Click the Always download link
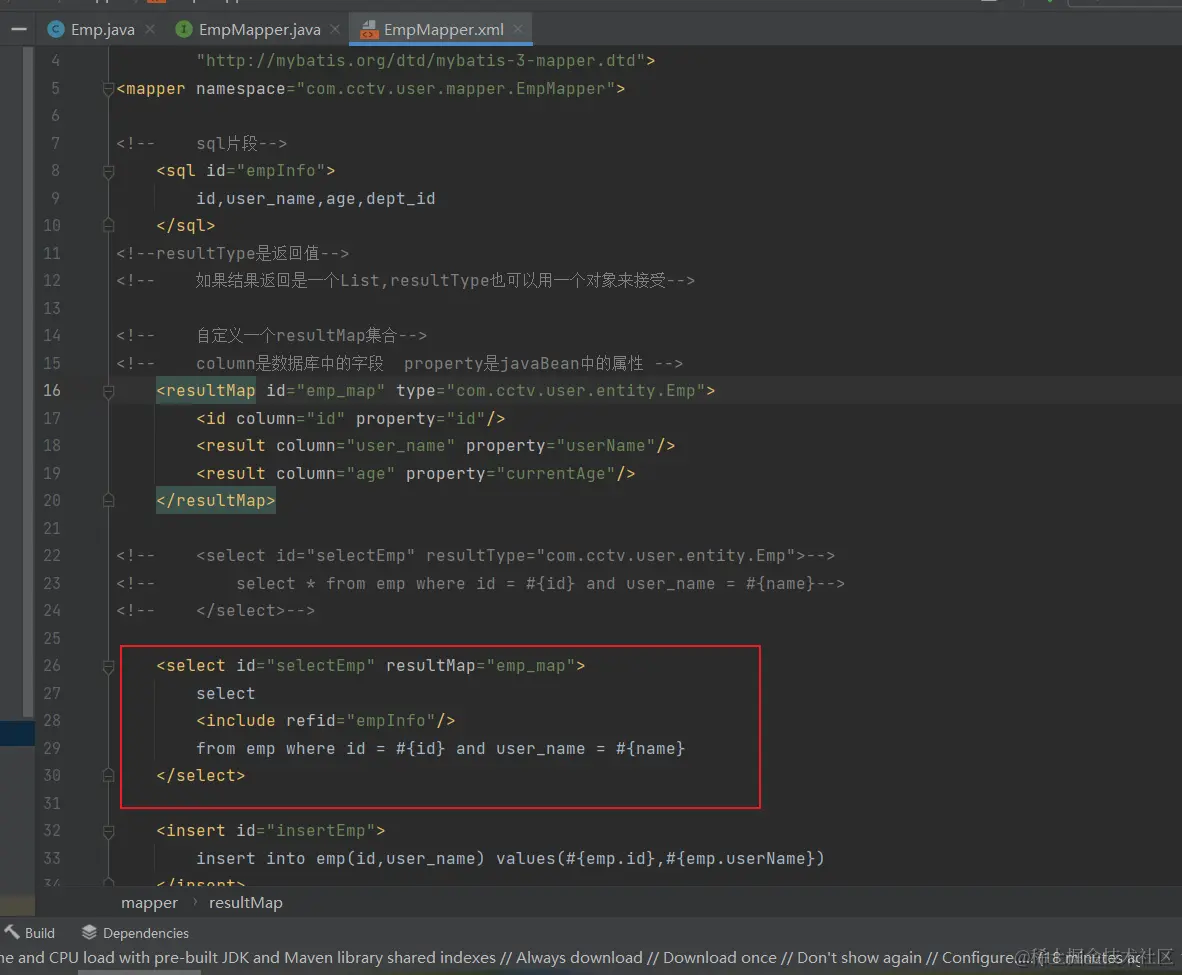Screen dimensions: 1182x975 tap(579, 958)
